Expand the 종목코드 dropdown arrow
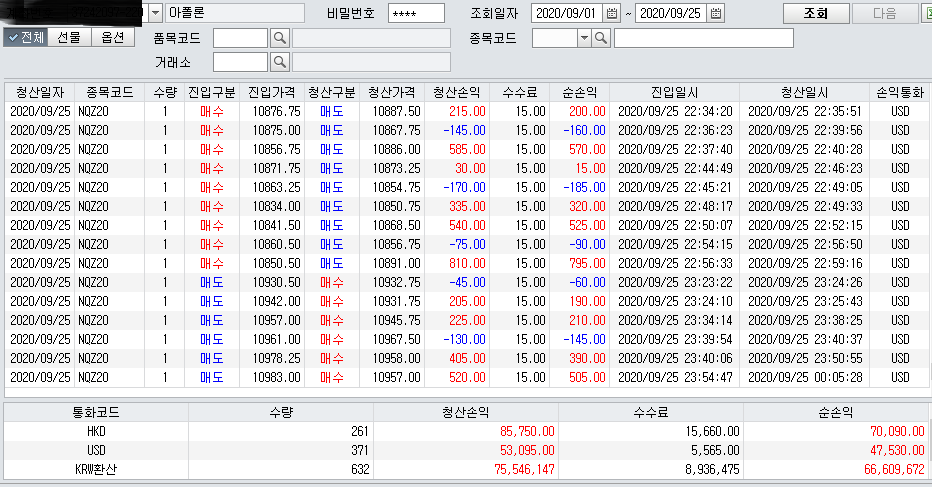This screenshot has width=932, height=487. point(584,38)
